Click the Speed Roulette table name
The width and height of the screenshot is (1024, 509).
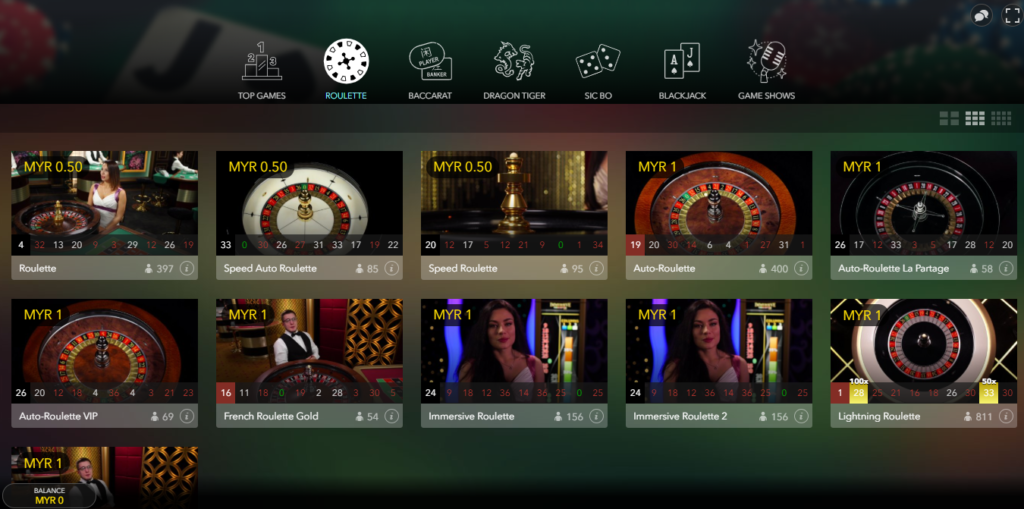click(x=462, y=269)
